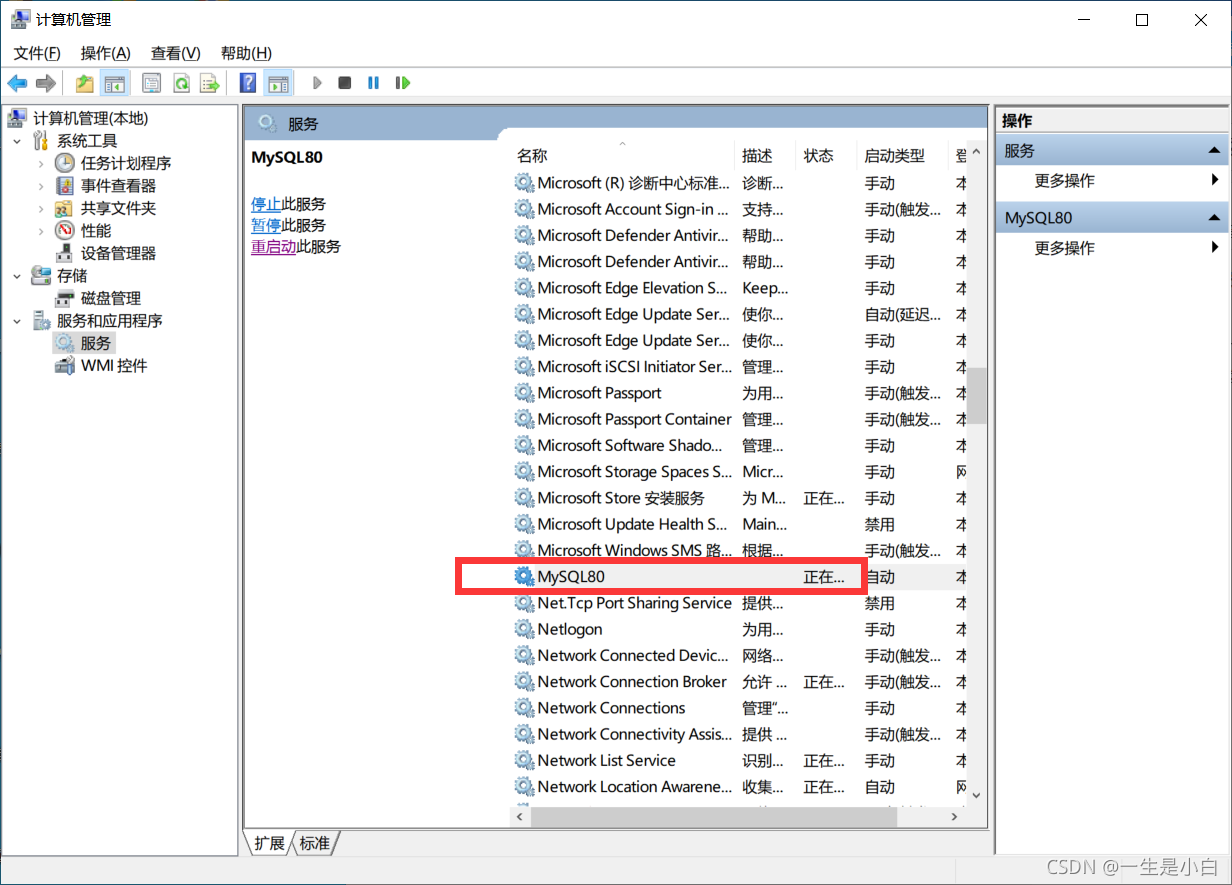The height and width of the screenshot is (885, 1232).
Task: Select the Network Connection Broker row
Action: point(738,682)
